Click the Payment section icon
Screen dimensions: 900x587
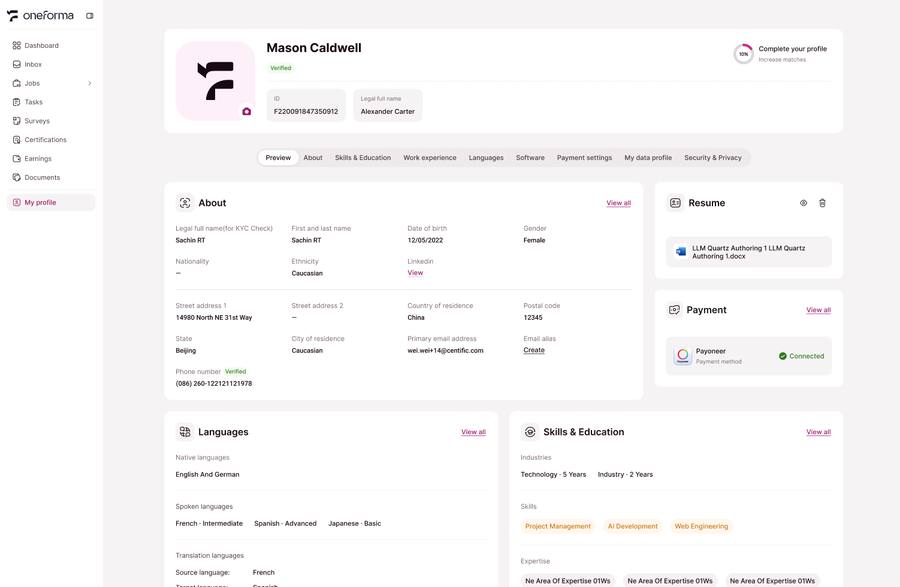pos(674,310)
